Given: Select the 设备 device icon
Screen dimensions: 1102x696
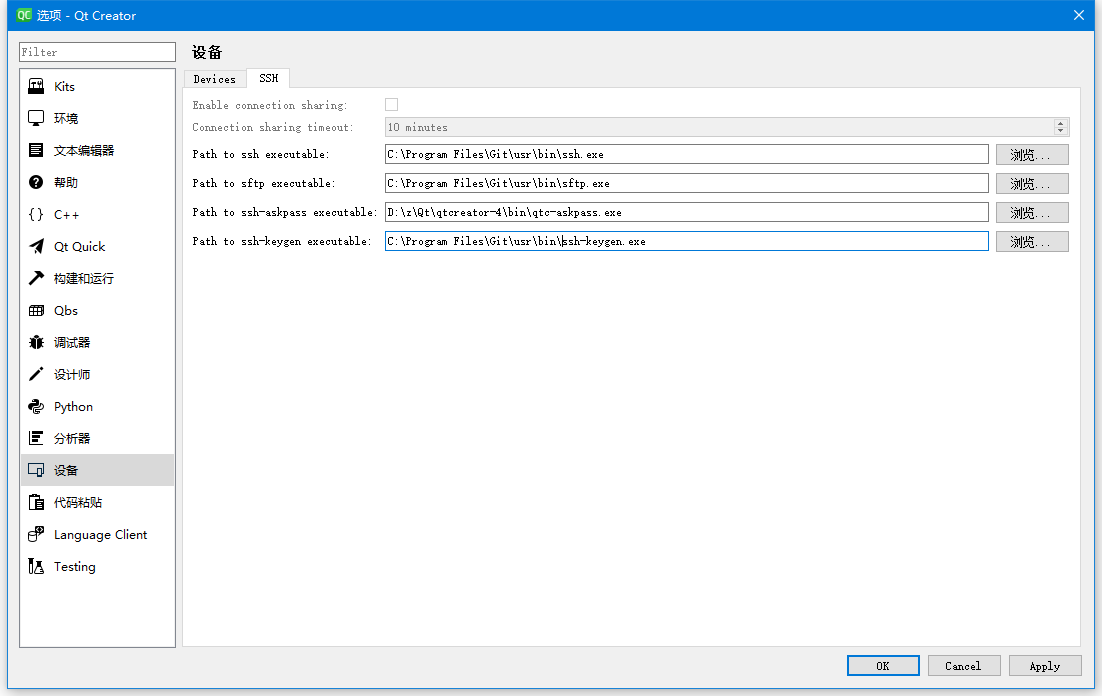Looking at the screenshot, I should coord(36,470).
